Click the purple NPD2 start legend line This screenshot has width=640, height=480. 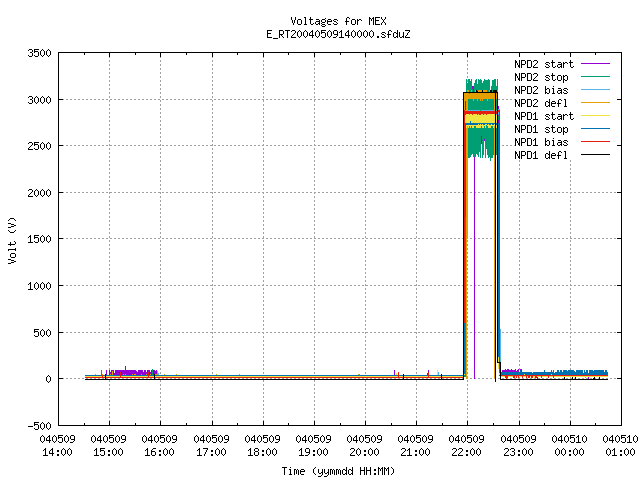pos(595,64)
